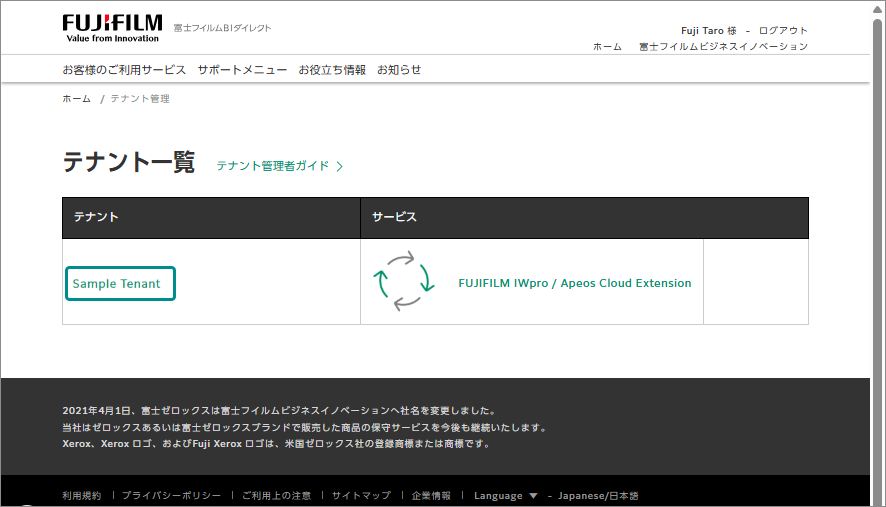Click ログアウト to sign out

(x=783, y=31)
